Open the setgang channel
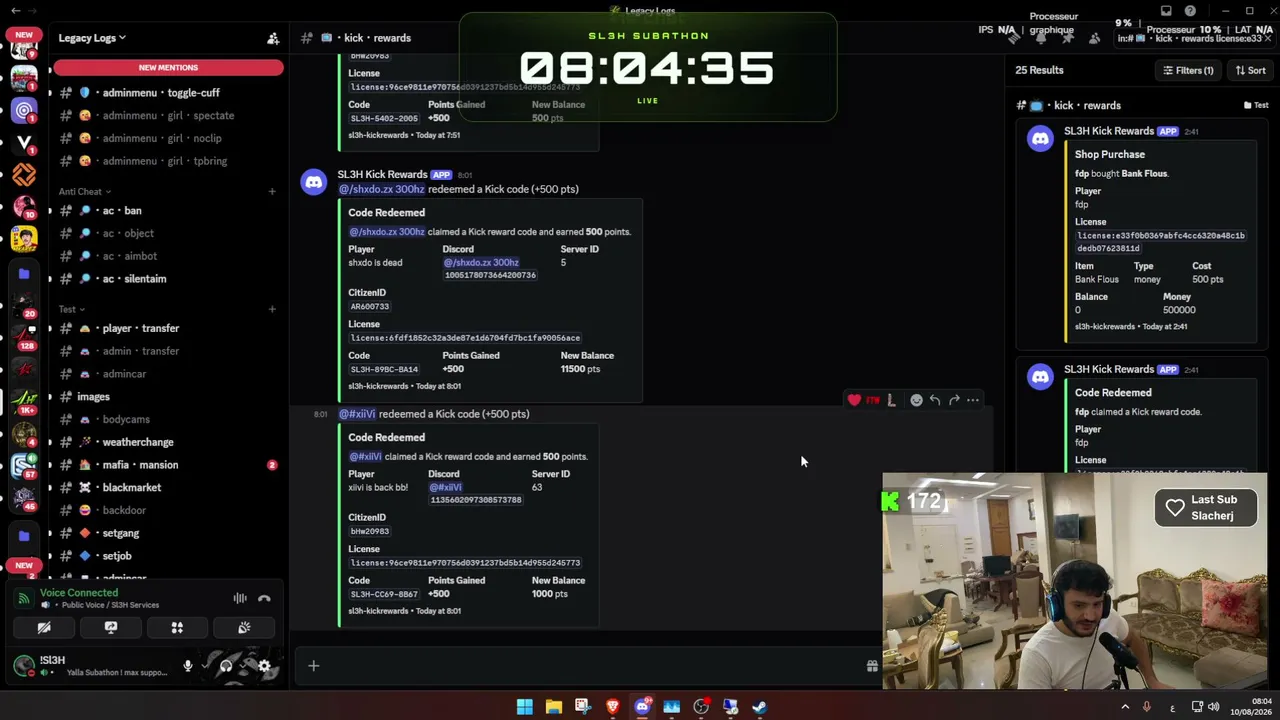1280x720 pixels. coord(168,533)
